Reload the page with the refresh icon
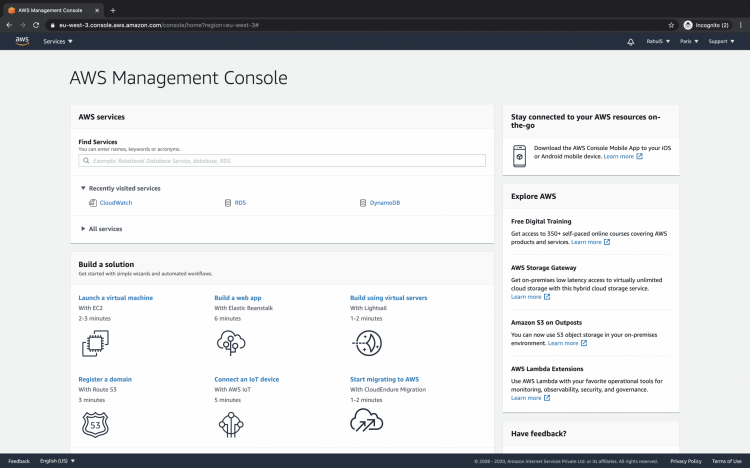750x468 pixels. (x=36, y=25)
